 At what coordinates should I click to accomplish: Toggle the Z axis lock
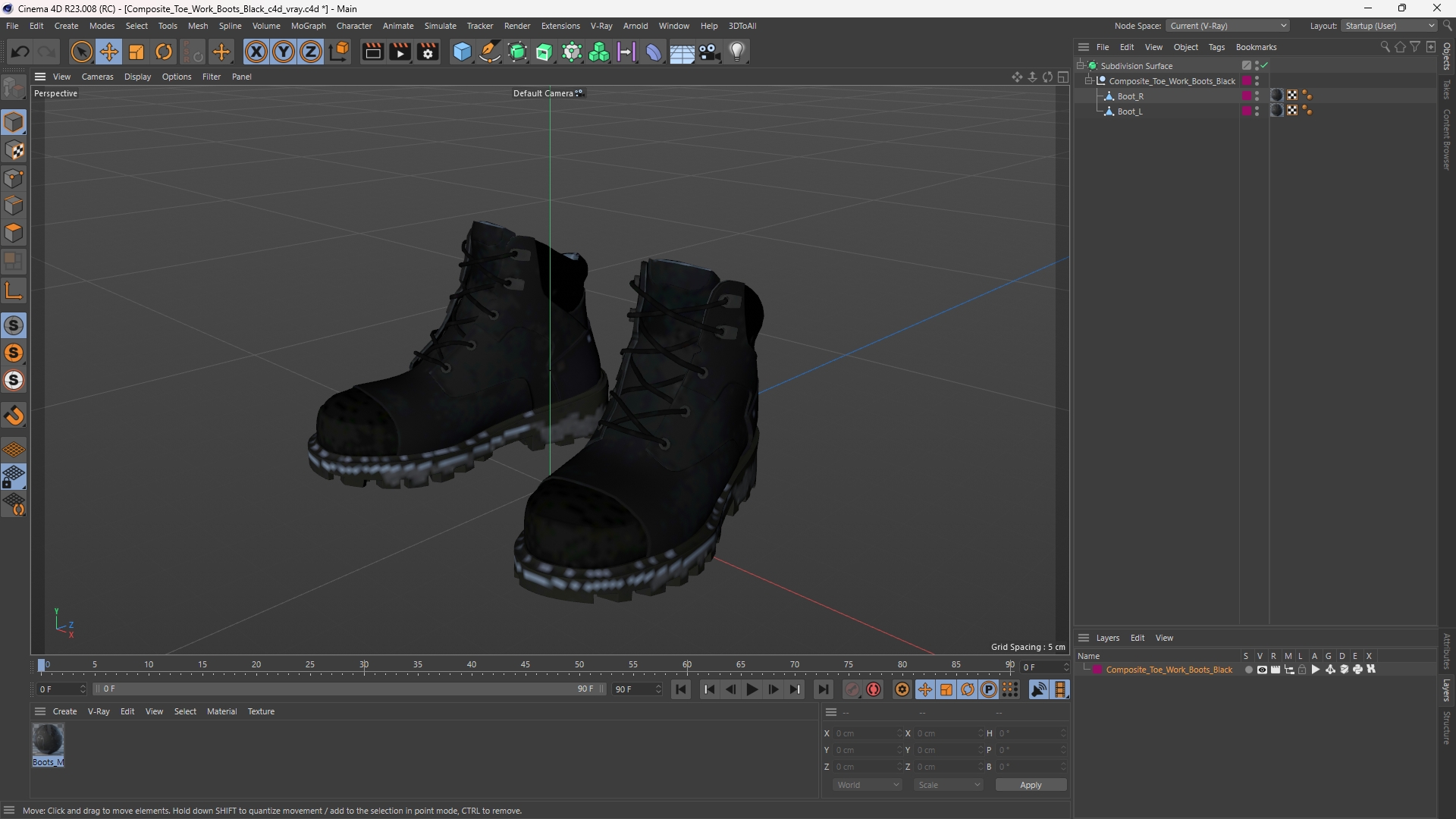point(311,52)
